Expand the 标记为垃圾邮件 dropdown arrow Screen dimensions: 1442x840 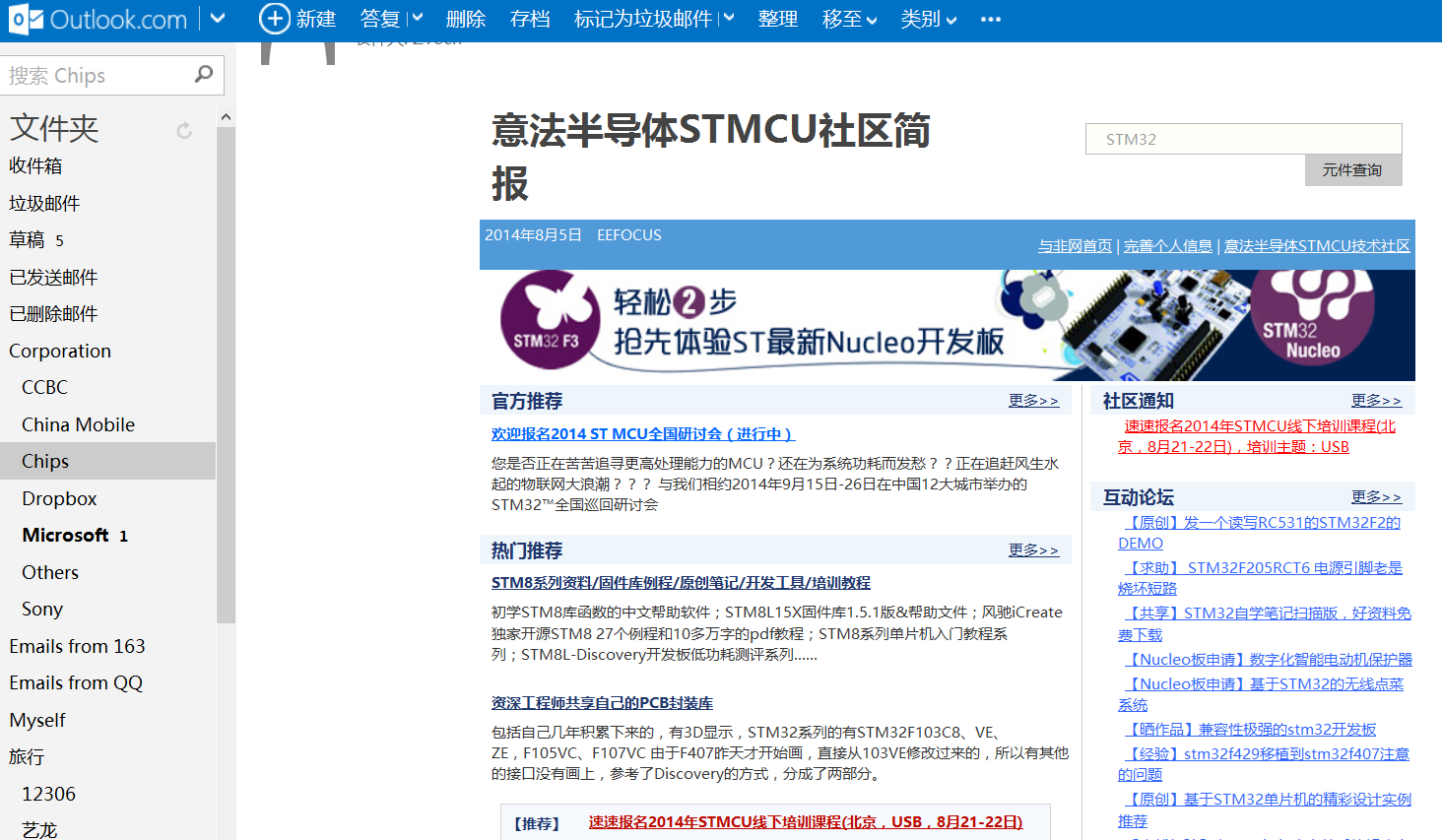[729, 18]
